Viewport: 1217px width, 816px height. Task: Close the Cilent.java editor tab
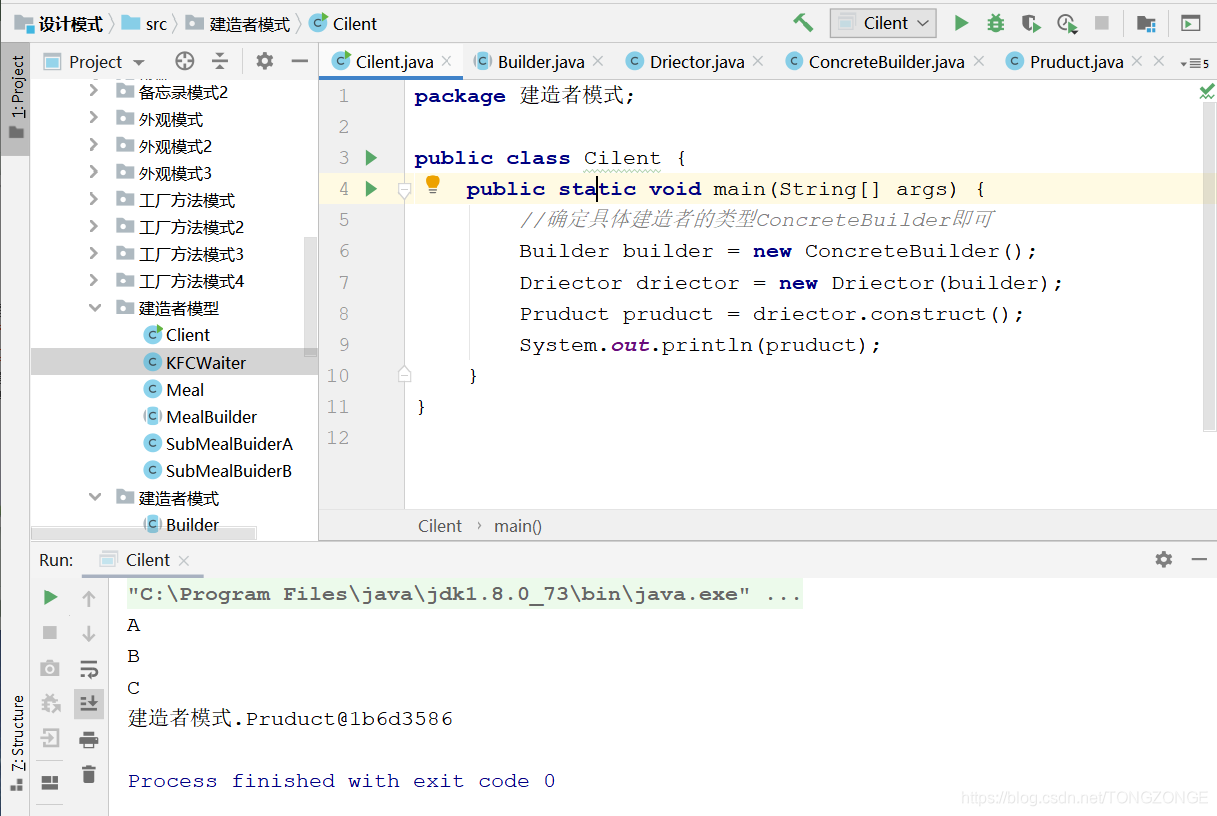(446, 62)
